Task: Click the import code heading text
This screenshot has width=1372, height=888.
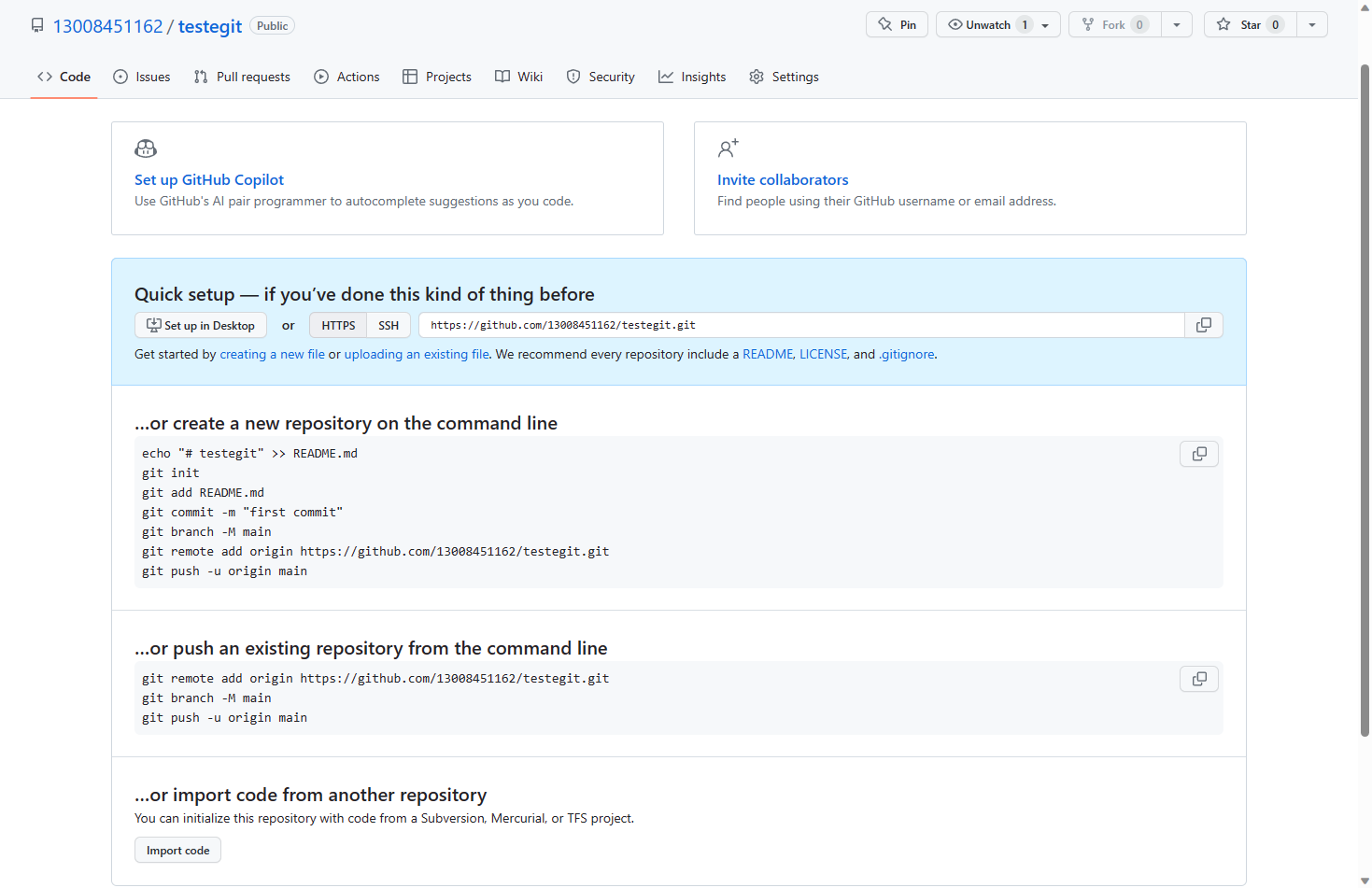Action: 310,795
